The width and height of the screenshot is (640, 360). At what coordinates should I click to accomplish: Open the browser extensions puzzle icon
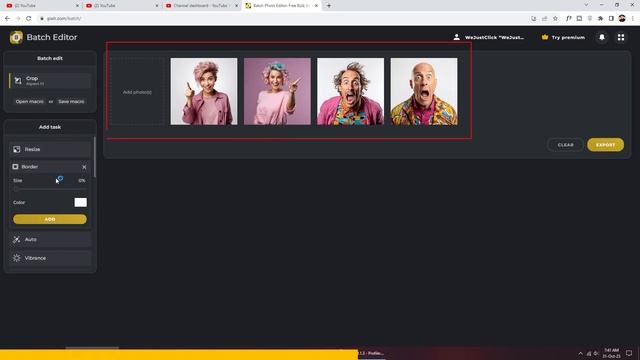[600, 18]
